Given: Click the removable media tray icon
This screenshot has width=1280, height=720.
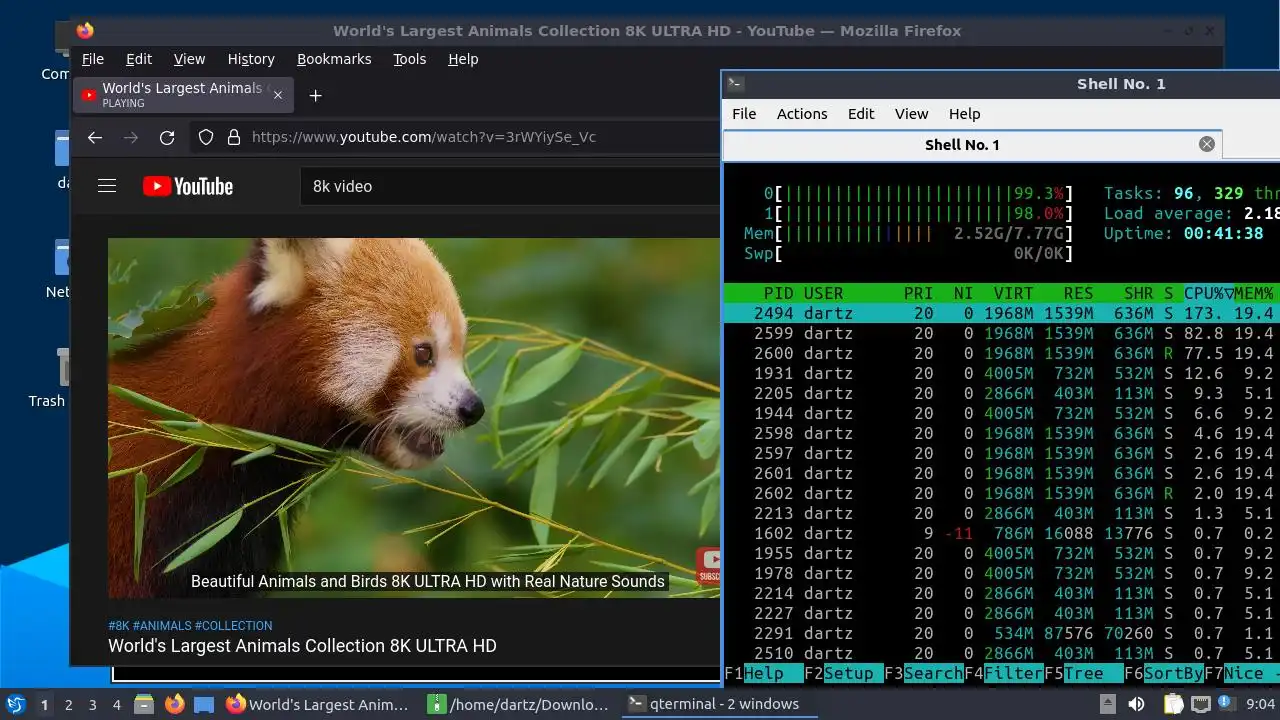Looking at the screenshot, I should pyautogui.click(x=1108, y=704).
